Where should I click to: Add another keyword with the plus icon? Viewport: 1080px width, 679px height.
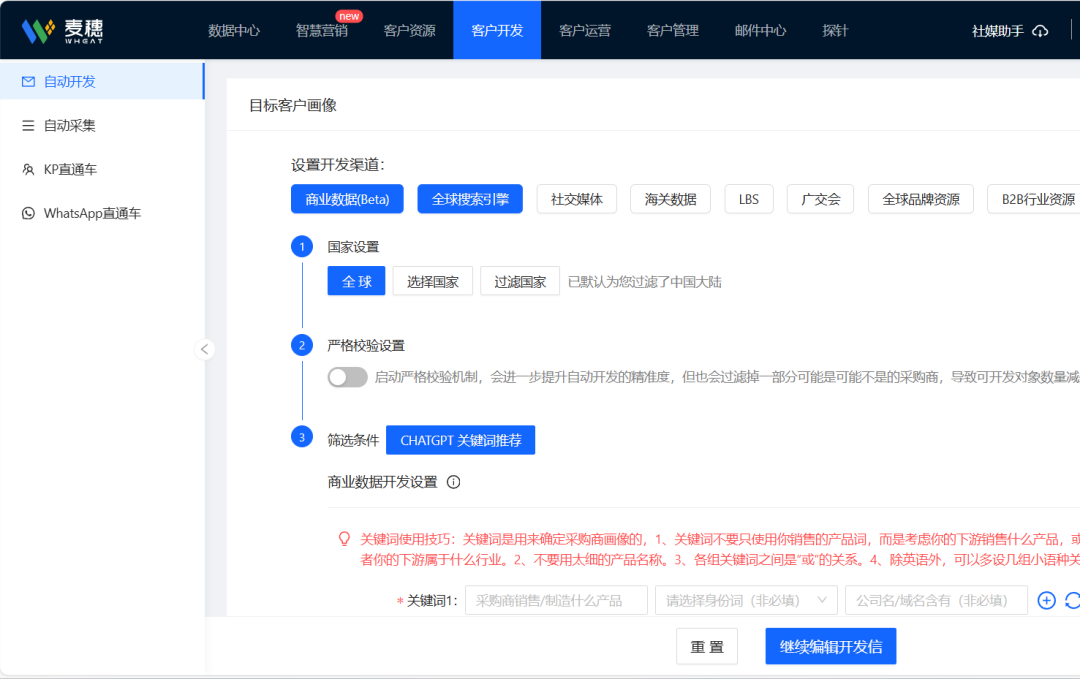tap(1046, 599)
